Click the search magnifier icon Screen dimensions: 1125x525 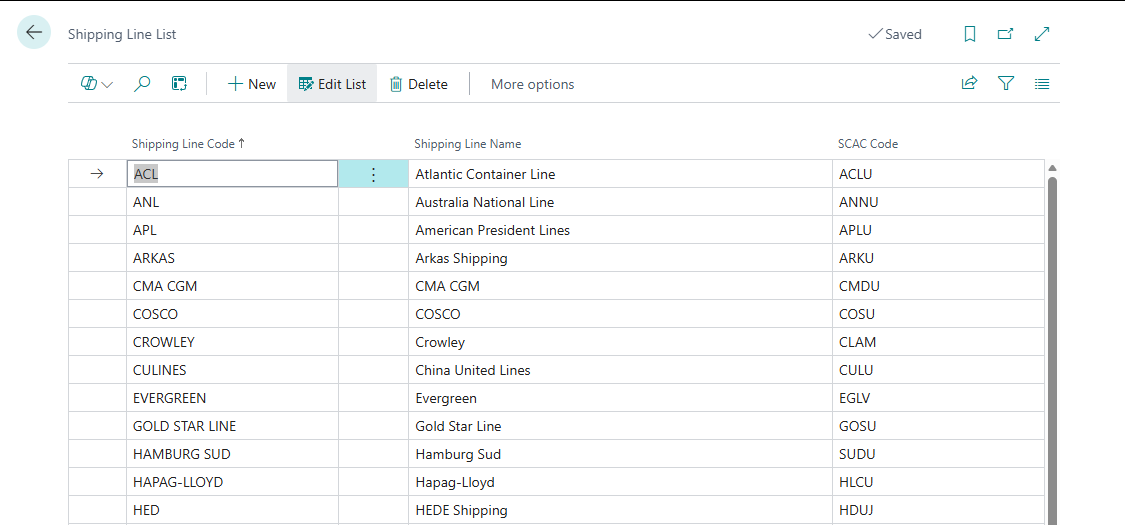[143, 84]
